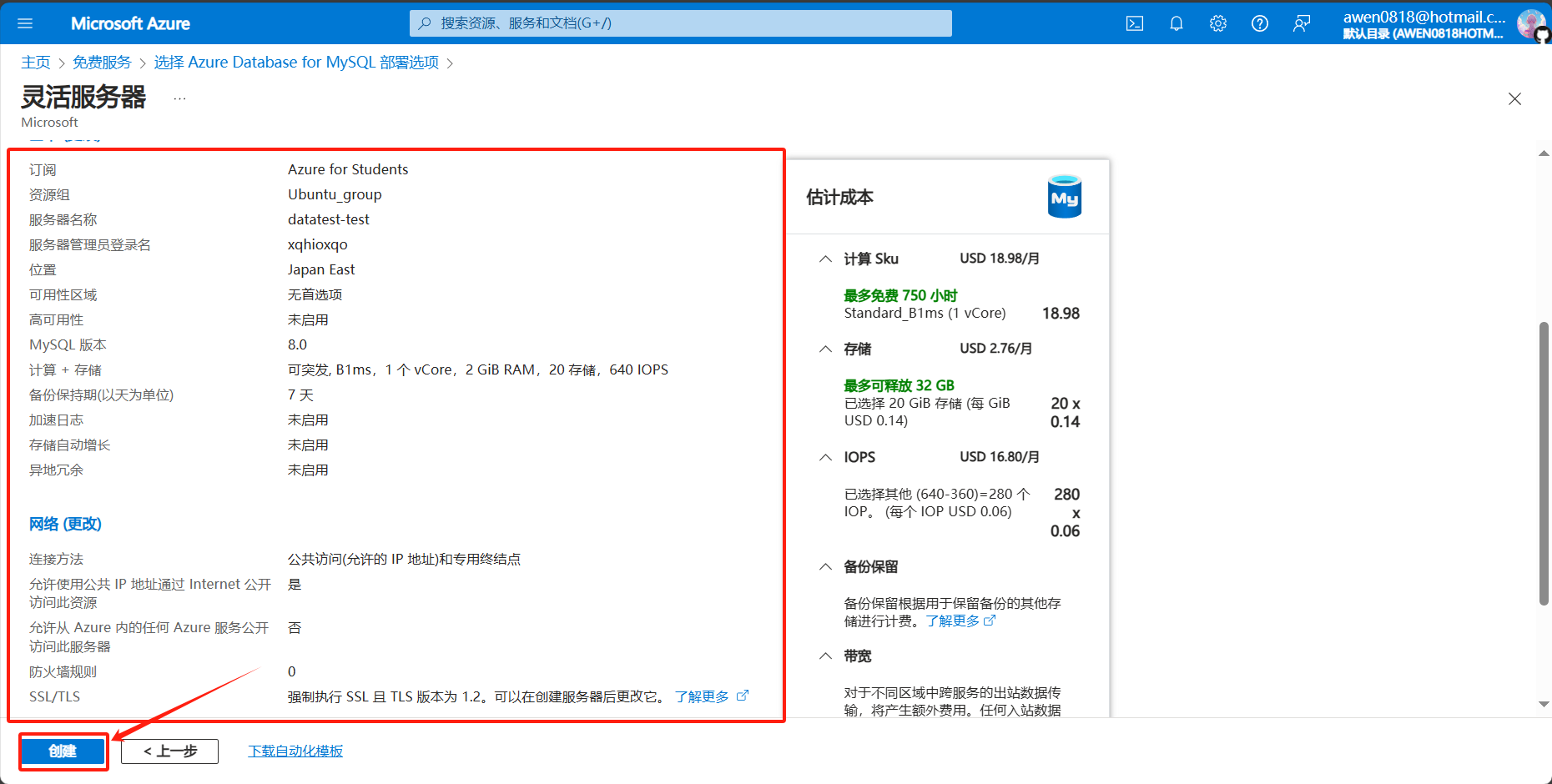
Task: Click the external link icon after backup 了解更多
Action: 990,621
